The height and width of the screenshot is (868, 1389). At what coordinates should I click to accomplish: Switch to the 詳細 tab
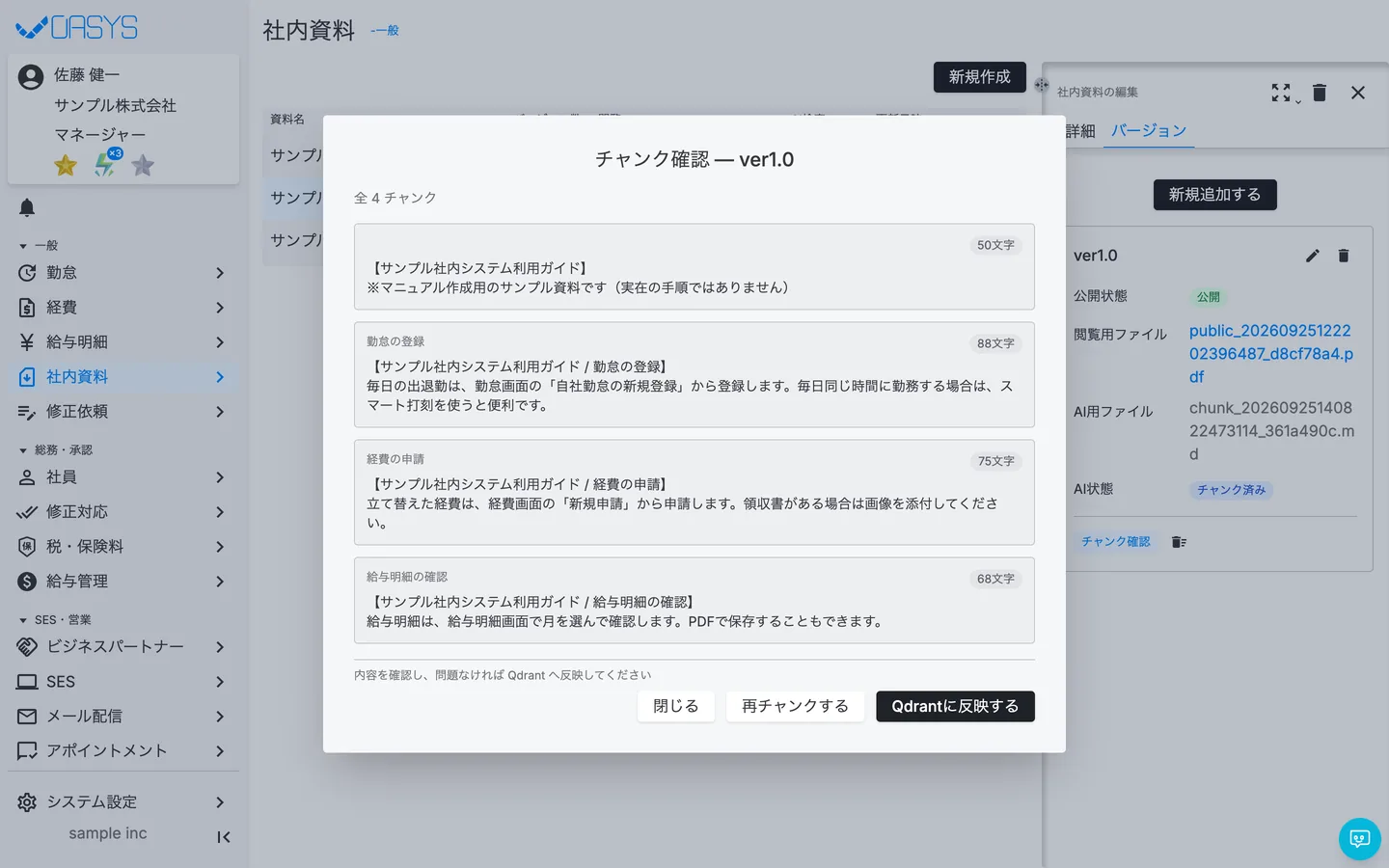click(1080, 131)
